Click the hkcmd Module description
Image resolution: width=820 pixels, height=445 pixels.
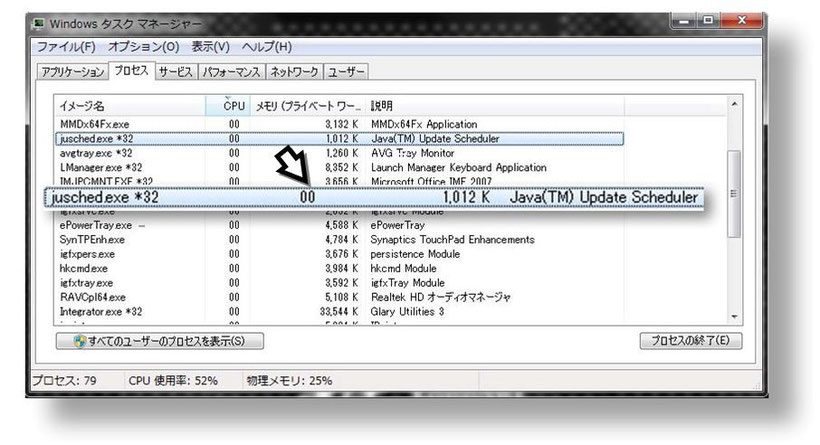tap(403, 268)
